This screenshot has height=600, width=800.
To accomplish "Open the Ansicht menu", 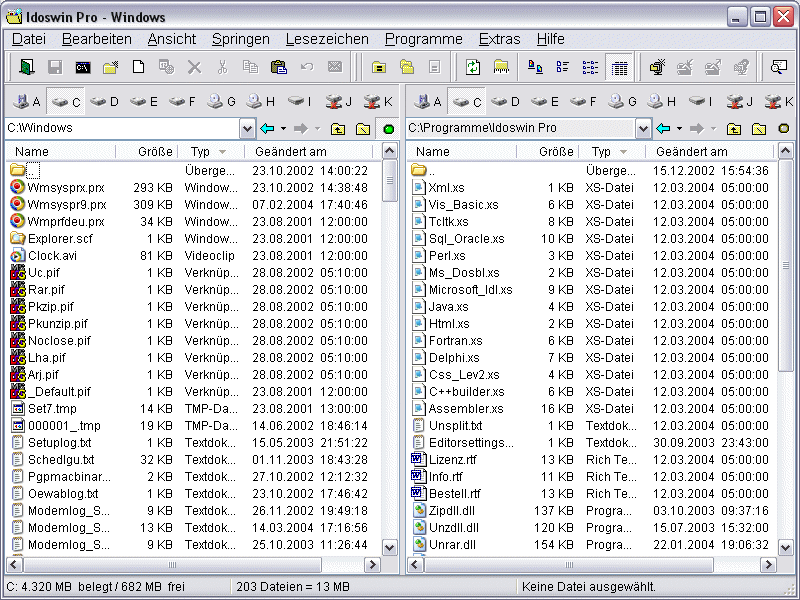I will [x=171, y=39].
